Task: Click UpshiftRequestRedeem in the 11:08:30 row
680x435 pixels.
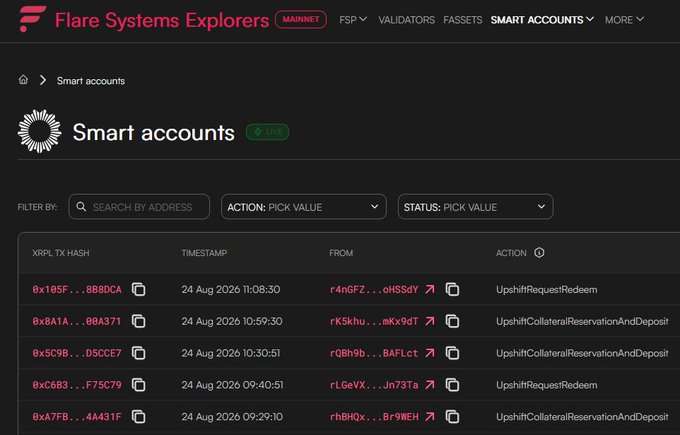Action: [546, 289]
